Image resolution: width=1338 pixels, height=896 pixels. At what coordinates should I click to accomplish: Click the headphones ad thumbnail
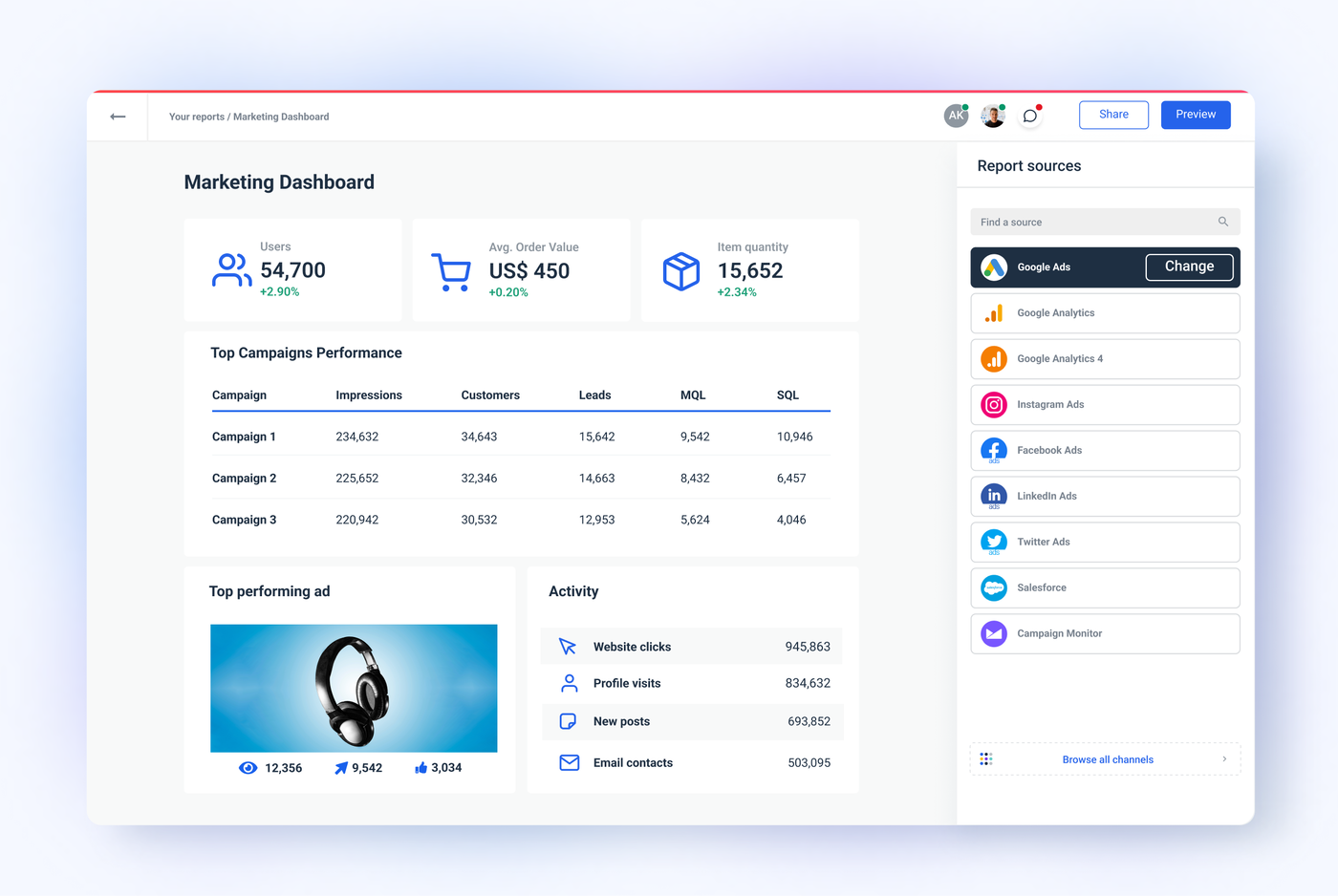coord(354,688)
